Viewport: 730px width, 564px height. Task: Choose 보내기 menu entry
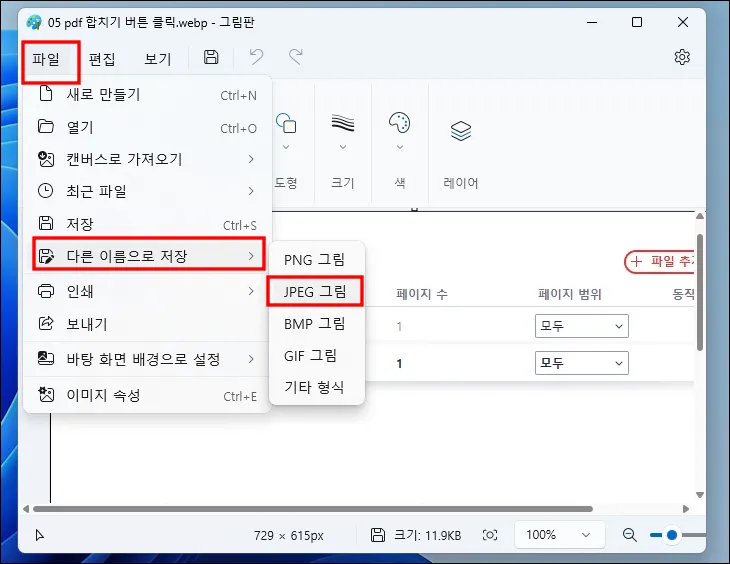[x=147, y=324]
